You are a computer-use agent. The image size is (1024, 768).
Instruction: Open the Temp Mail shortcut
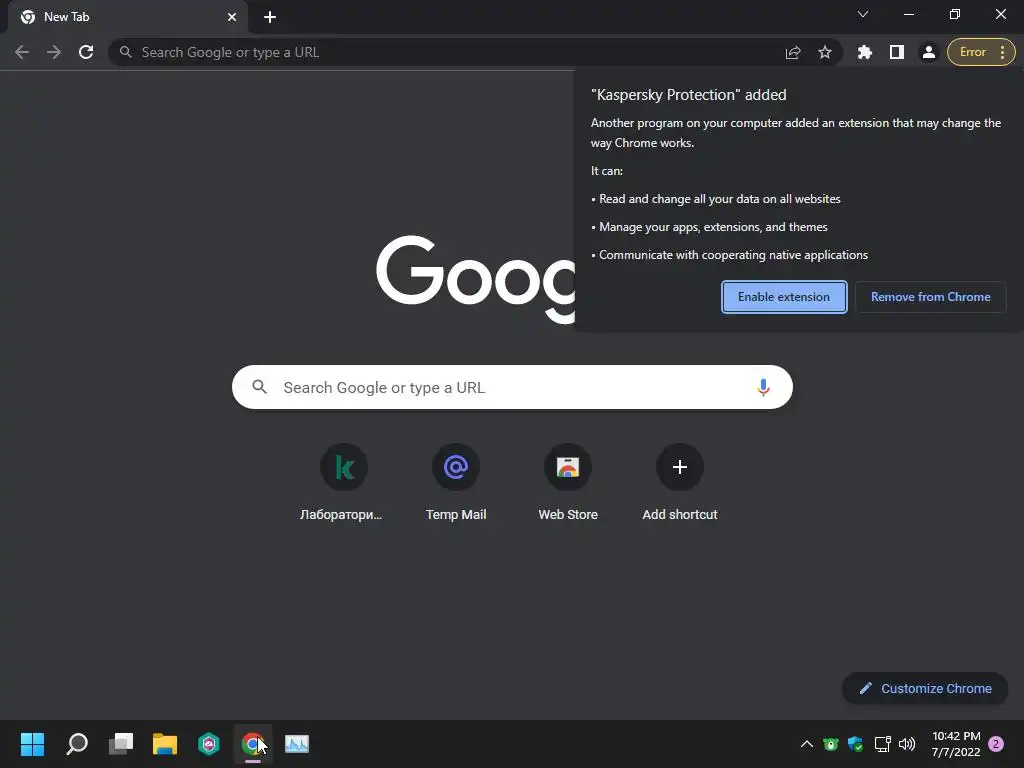click(x=456, y=483)
